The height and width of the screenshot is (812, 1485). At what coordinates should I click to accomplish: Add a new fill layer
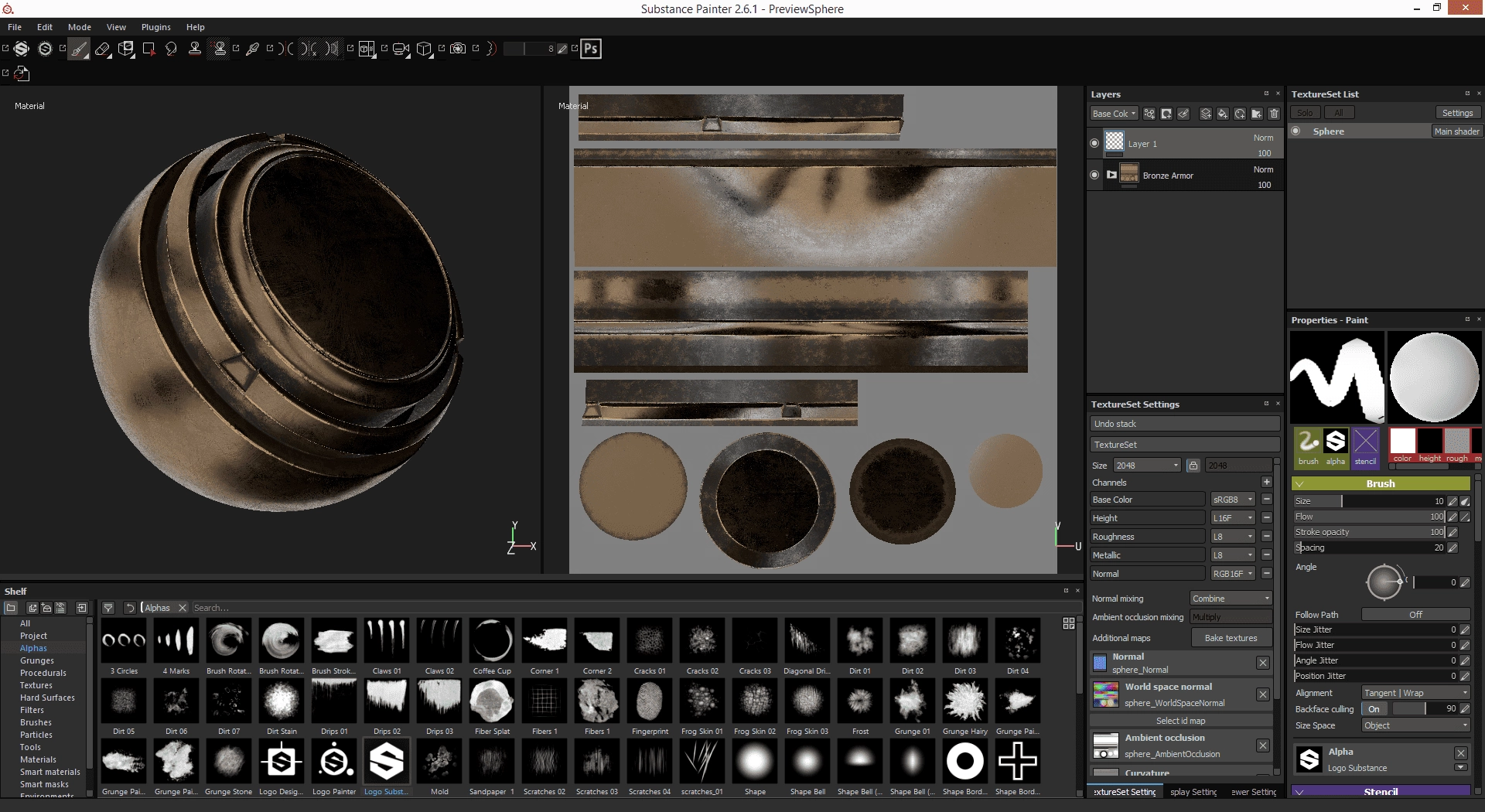pyautogui.click(x=1223, y=114)
